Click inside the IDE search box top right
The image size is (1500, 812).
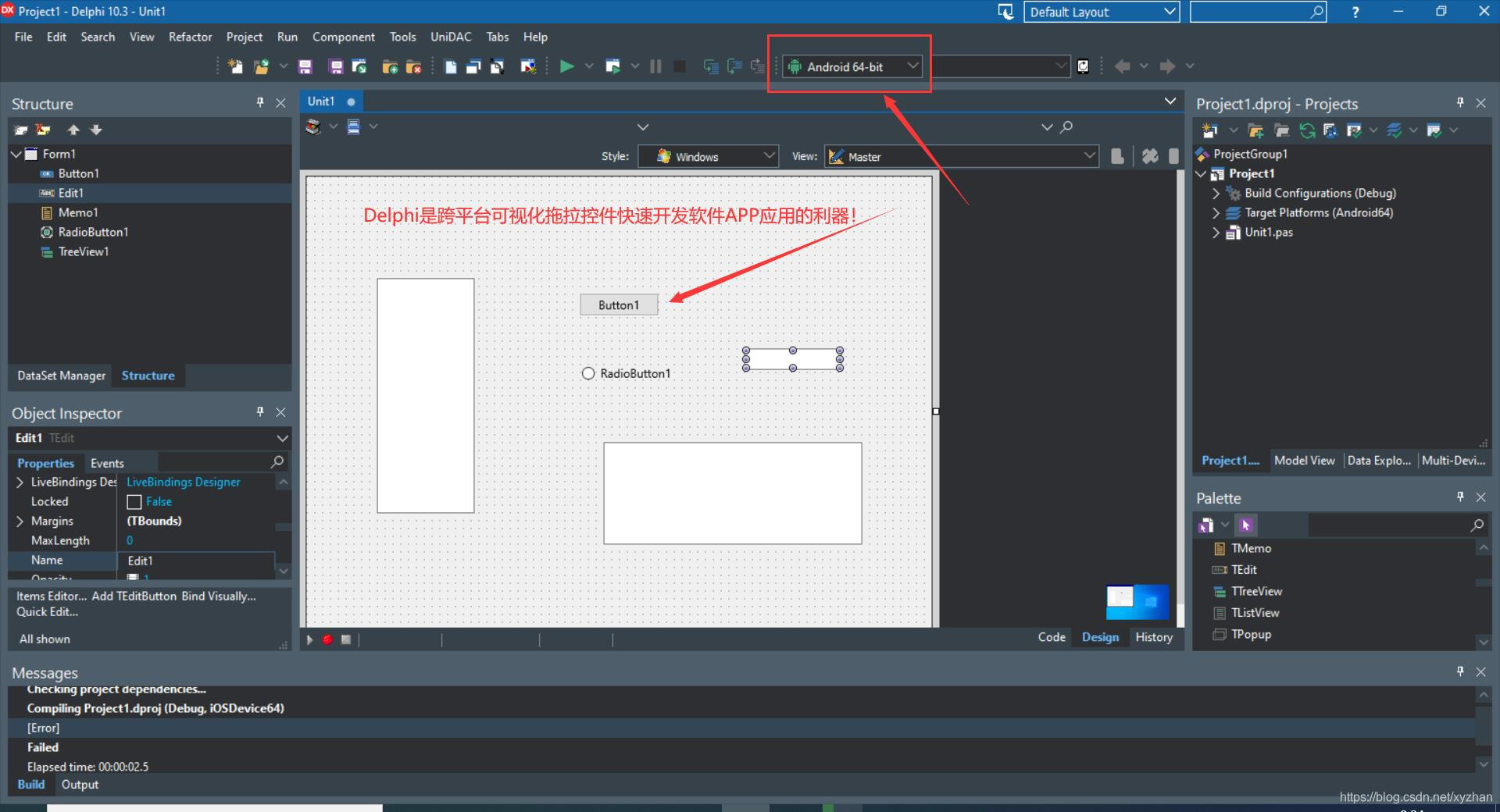point(1250,12)
